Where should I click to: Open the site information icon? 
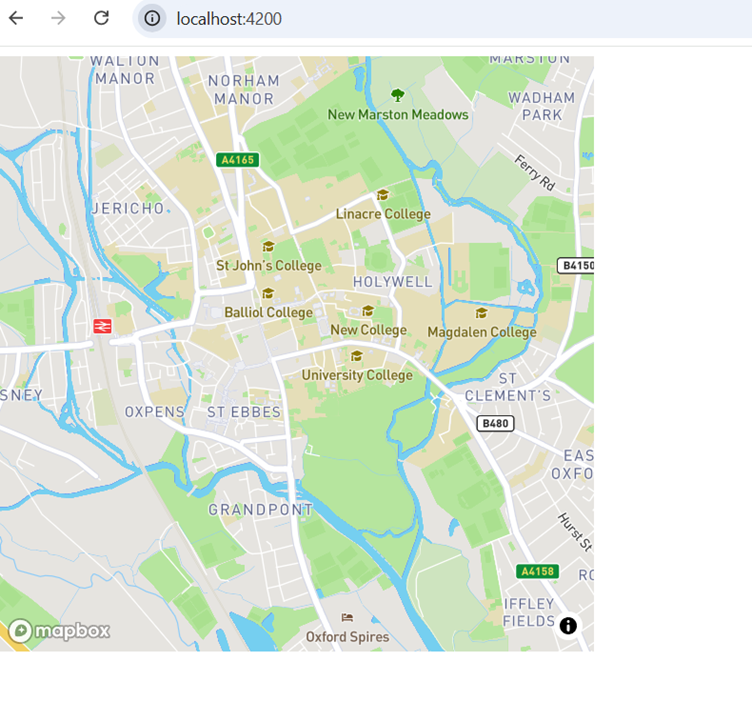click(152, 18)
